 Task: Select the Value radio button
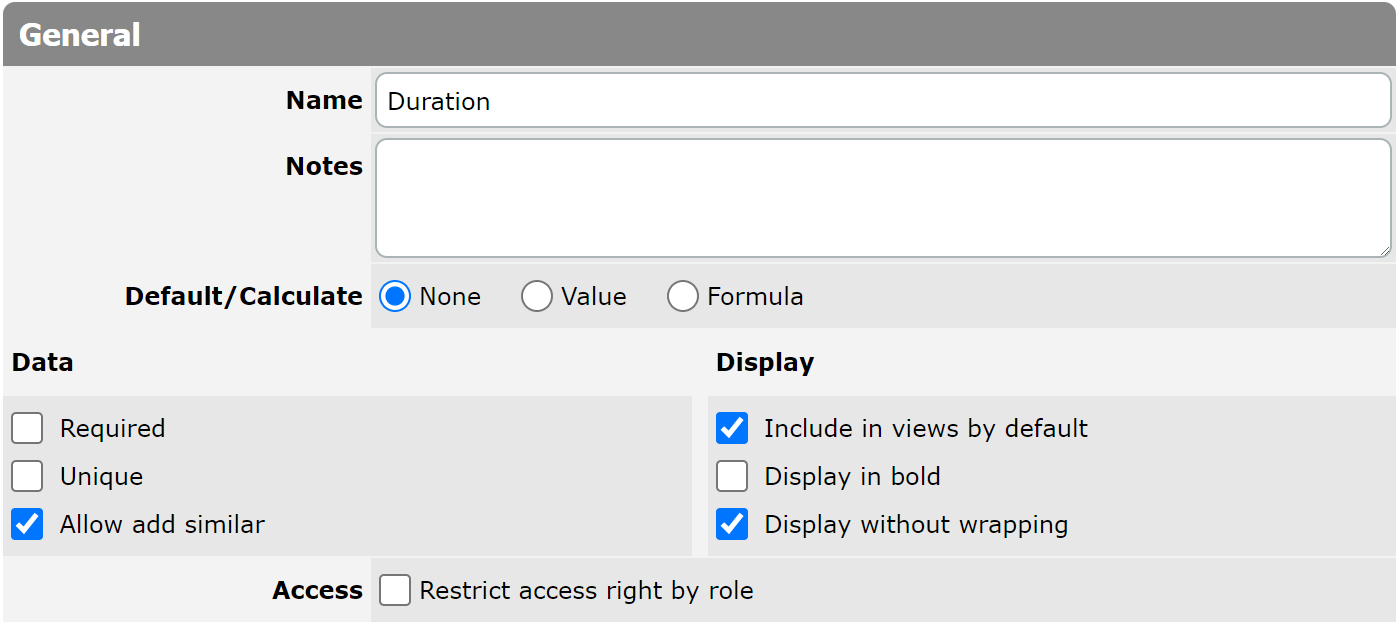pyautogui.click(x=537, y=296)
